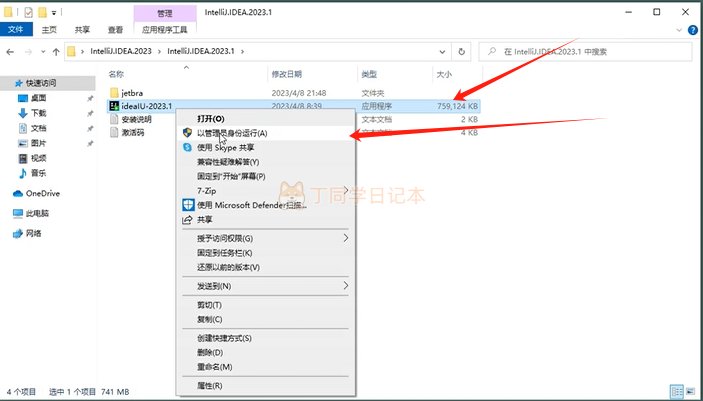Expand the 7-Zip submenu
Screen dimensions: 703x401
point(265,191)
